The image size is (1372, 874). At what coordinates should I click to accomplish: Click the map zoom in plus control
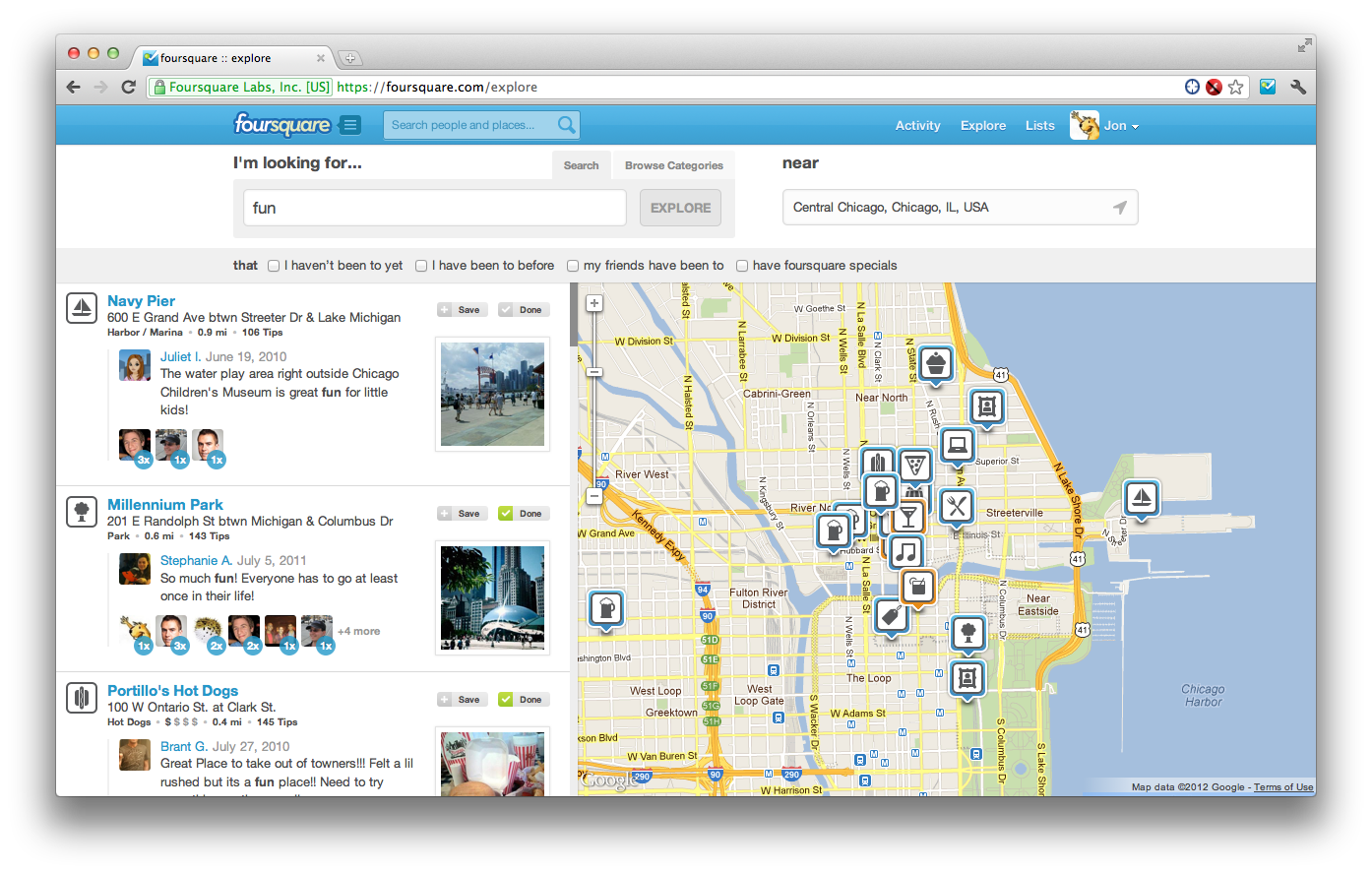(594, 303)
